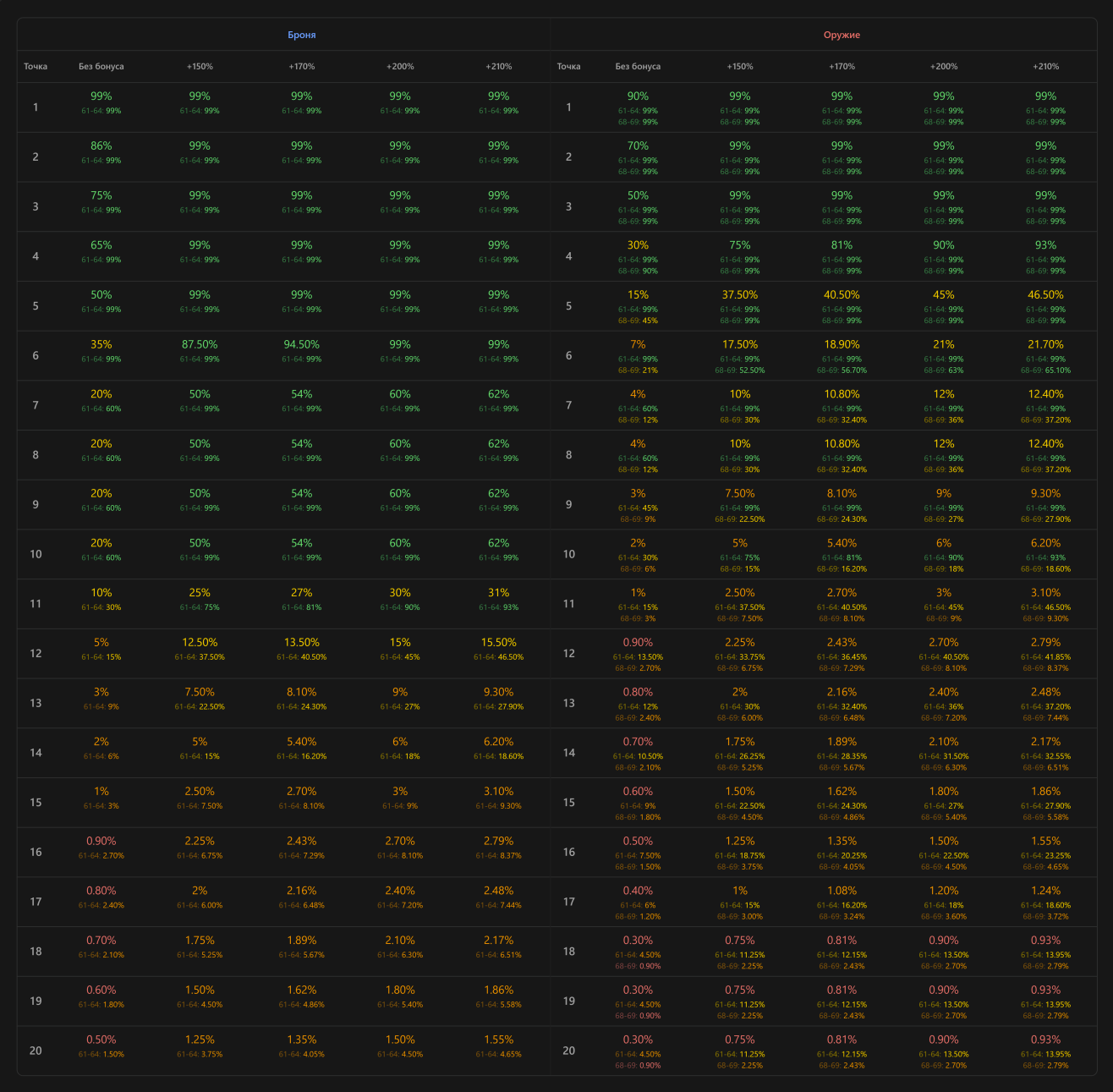Select the '61-64: 10.50%' sub-value
Screen dimensions: 1113x1092
[638, 757]
